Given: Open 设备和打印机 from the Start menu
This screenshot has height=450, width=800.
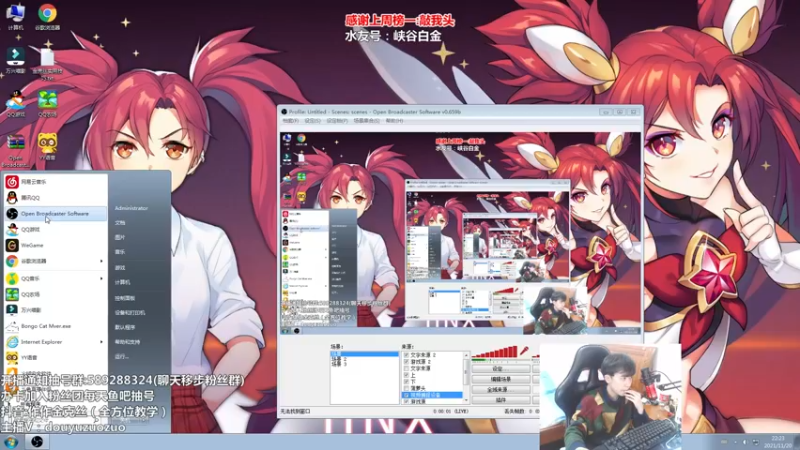Looking at the screenshot, I should (130, 312).
